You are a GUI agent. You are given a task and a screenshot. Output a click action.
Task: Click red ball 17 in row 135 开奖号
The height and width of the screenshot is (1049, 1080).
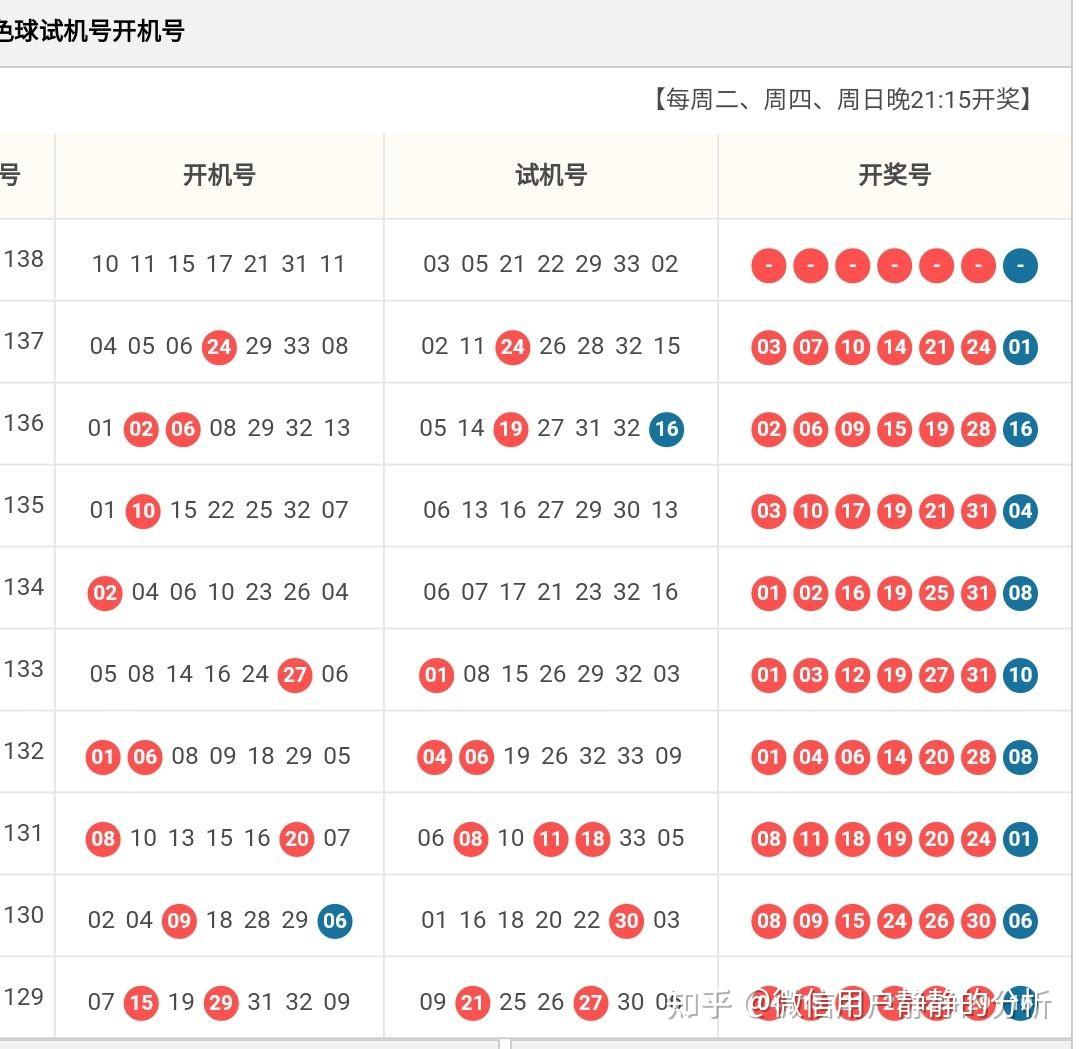853,510
